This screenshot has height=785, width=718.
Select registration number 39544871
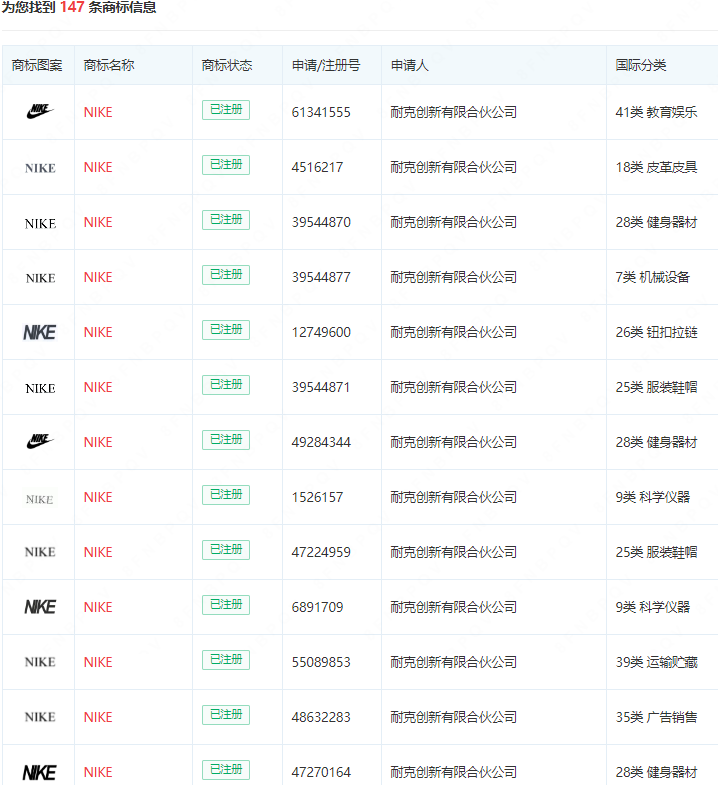(x=321, y=387)
